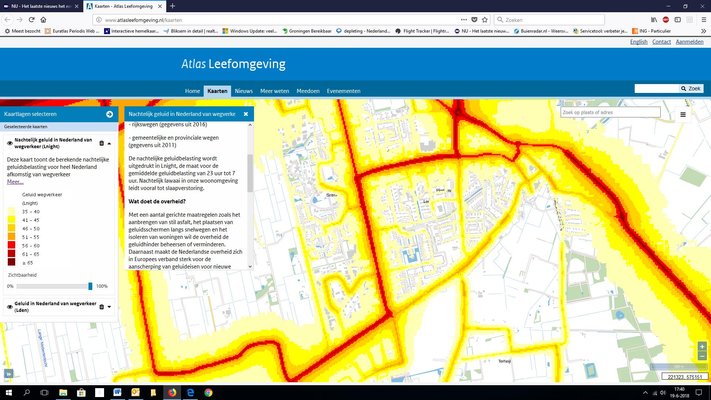The image size is (711, 400).
Task: Bookmark this page with the star
Action: point(485,20)
